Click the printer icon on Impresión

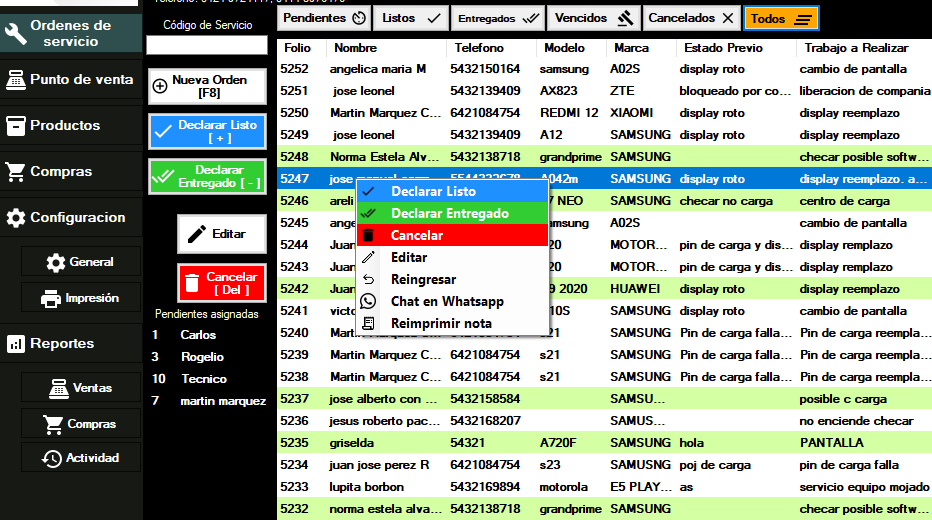(x=51, y=298)
